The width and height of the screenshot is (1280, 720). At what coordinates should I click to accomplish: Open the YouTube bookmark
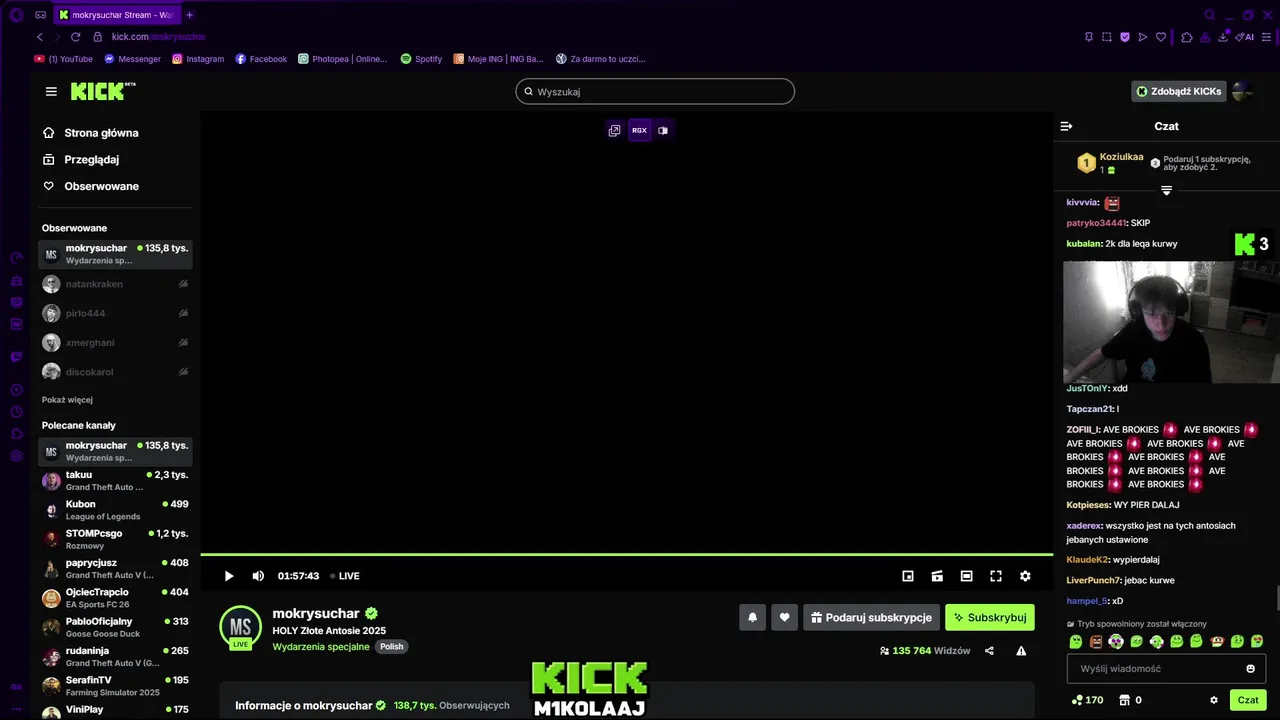click(x=64, y=59)
